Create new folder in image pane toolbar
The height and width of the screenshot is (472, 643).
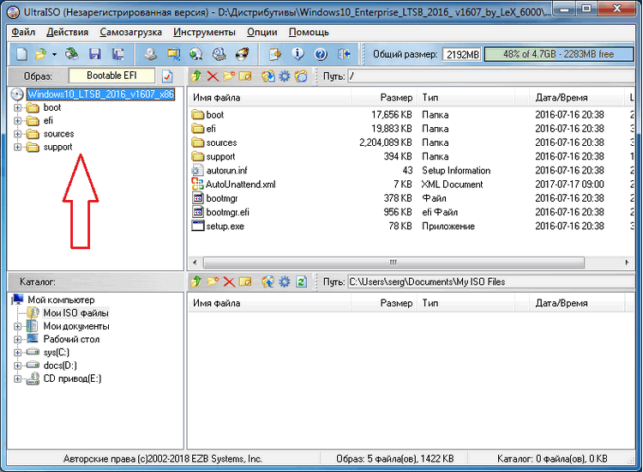tap(229, 76)
